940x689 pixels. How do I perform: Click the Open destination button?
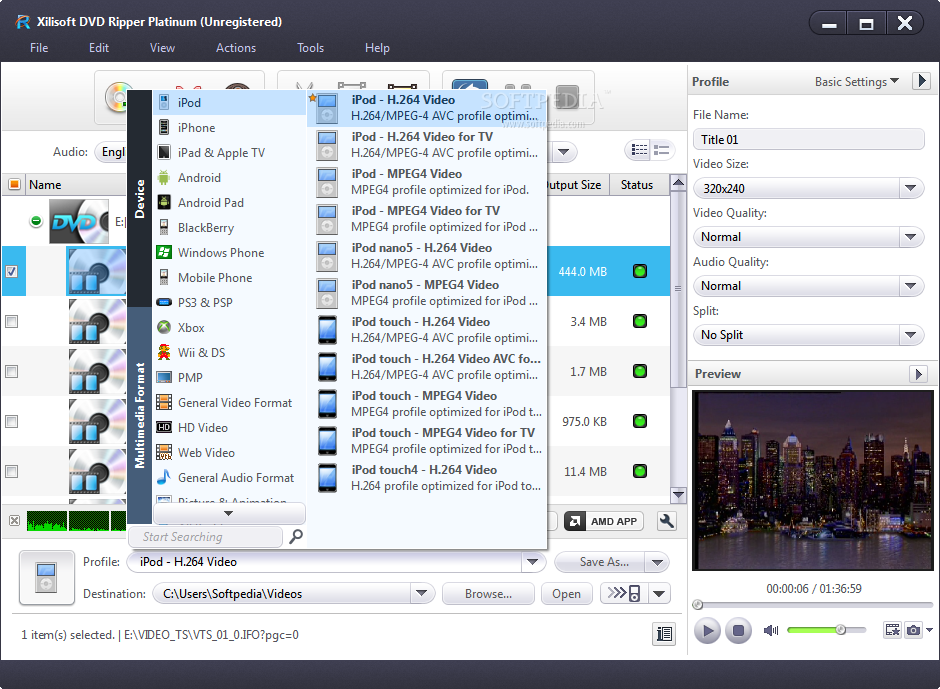coord(567,594)
